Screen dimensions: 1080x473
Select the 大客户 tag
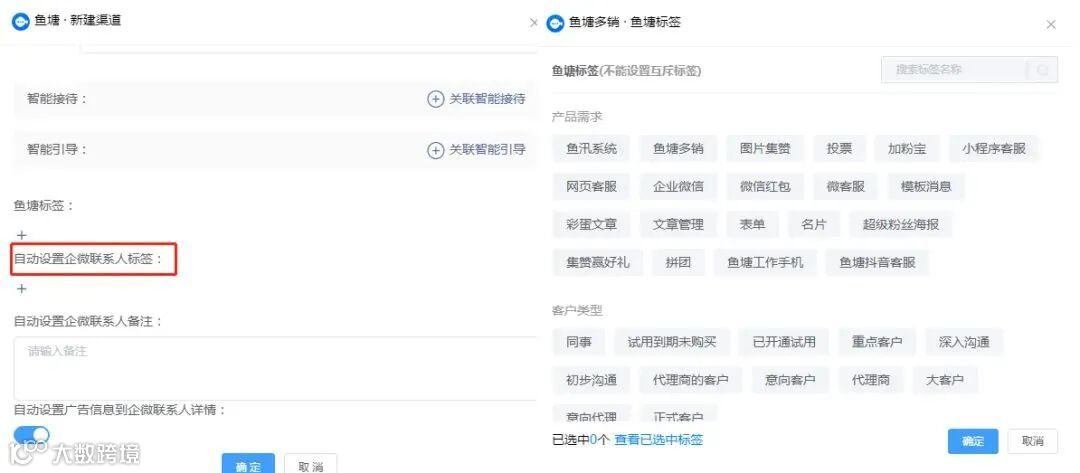pos(944,380)
